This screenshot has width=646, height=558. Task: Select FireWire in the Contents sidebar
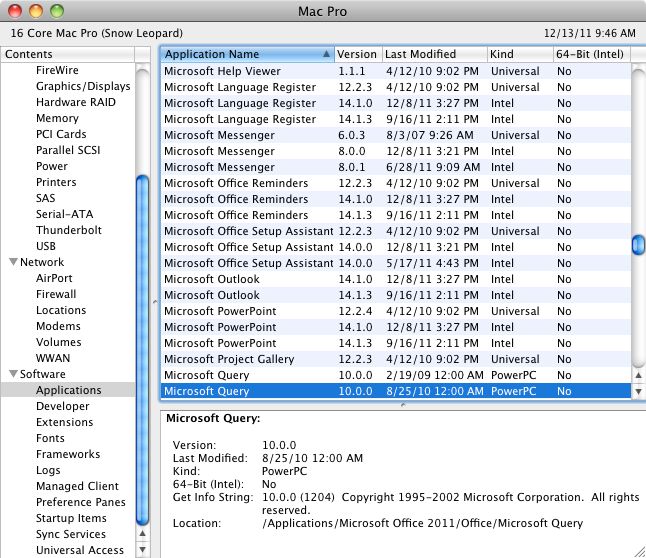coord(57,70)
